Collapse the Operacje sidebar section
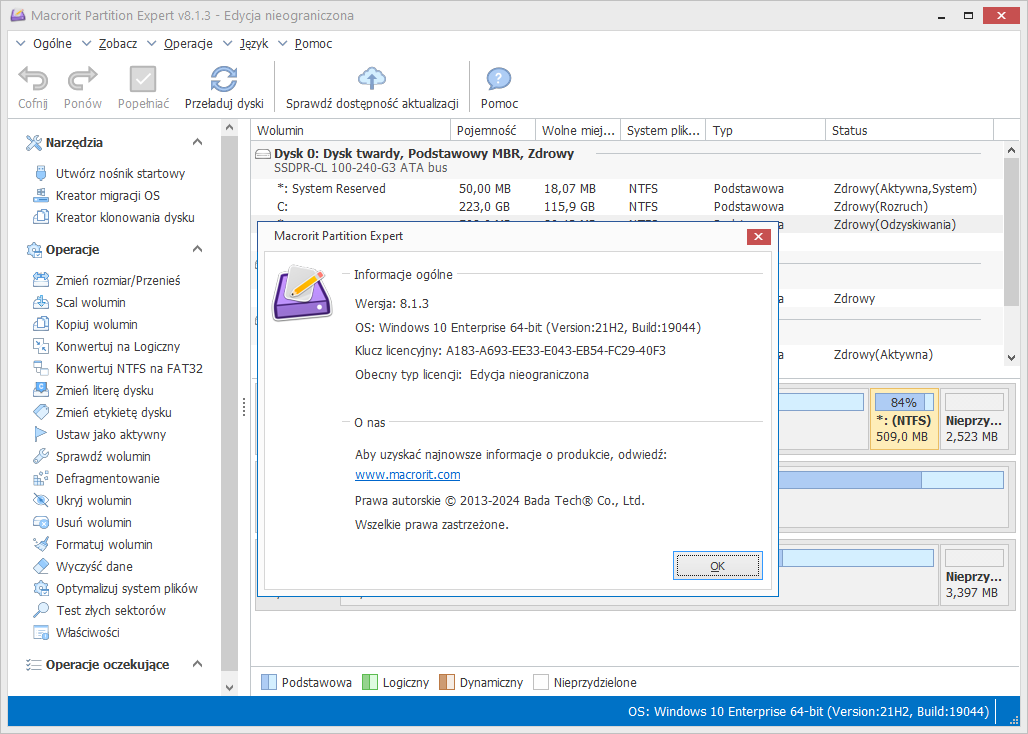Viewport: 1028px width, 734px height. (x=197, y=249)
